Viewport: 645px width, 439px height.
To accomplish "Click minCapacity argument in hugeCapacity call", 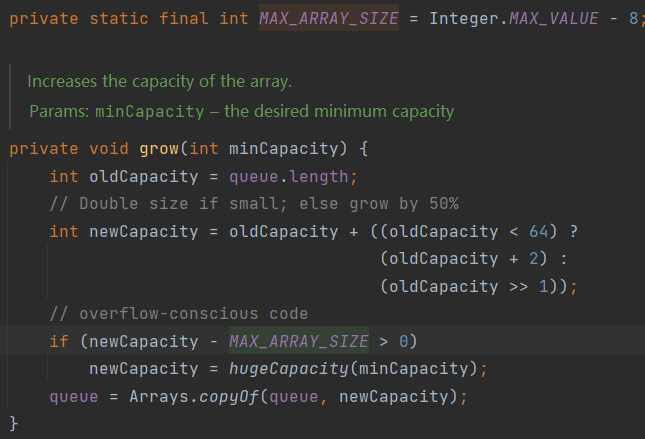I will click(x=413, y=369).
